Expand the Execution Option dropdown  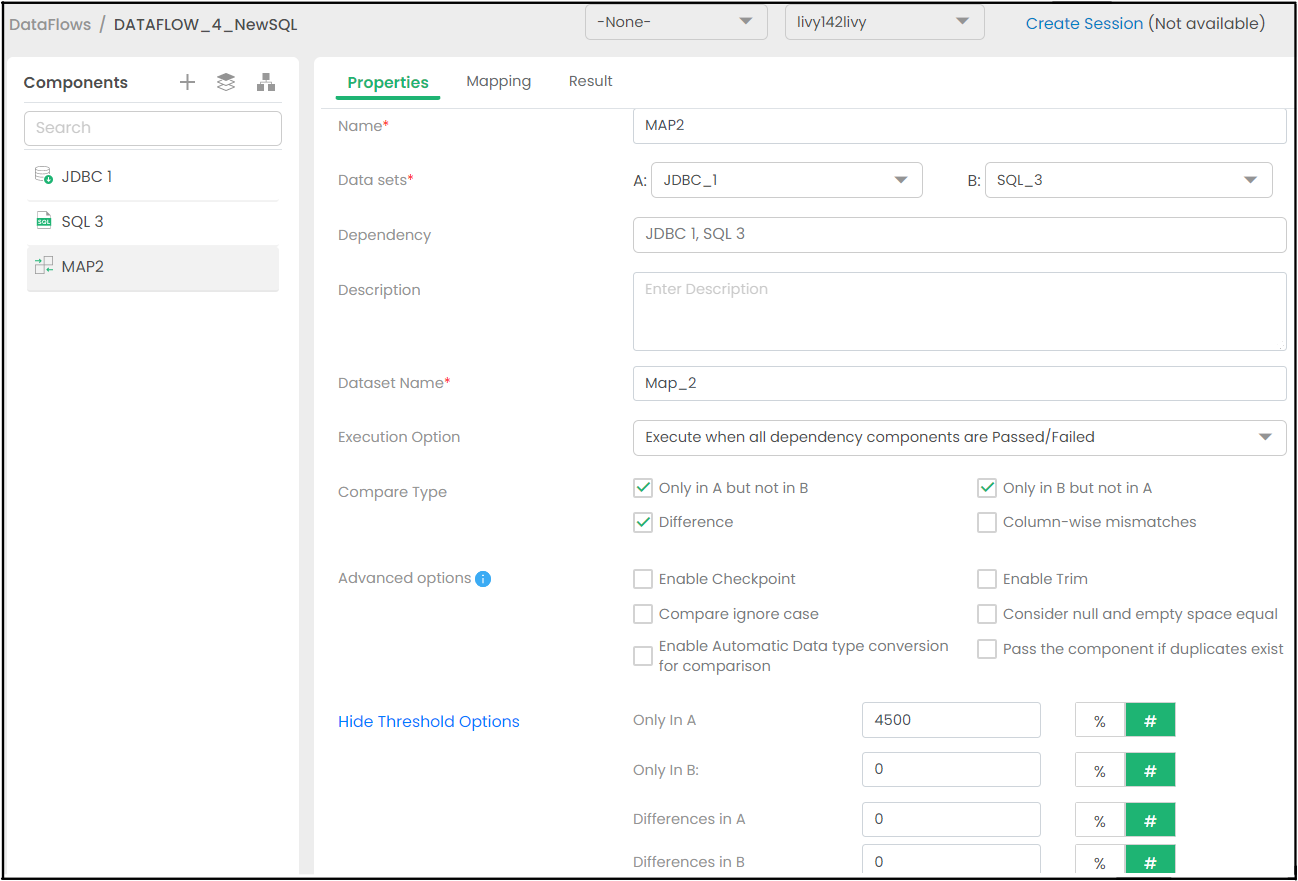pos(959,437)
